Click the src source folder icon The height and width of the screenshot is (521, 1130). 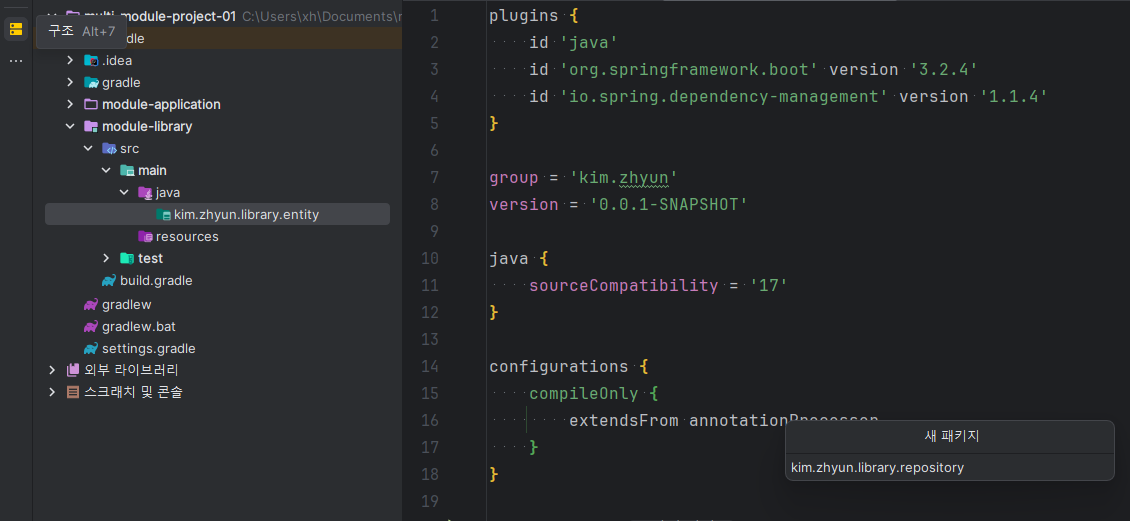click(x=109, y=148)
